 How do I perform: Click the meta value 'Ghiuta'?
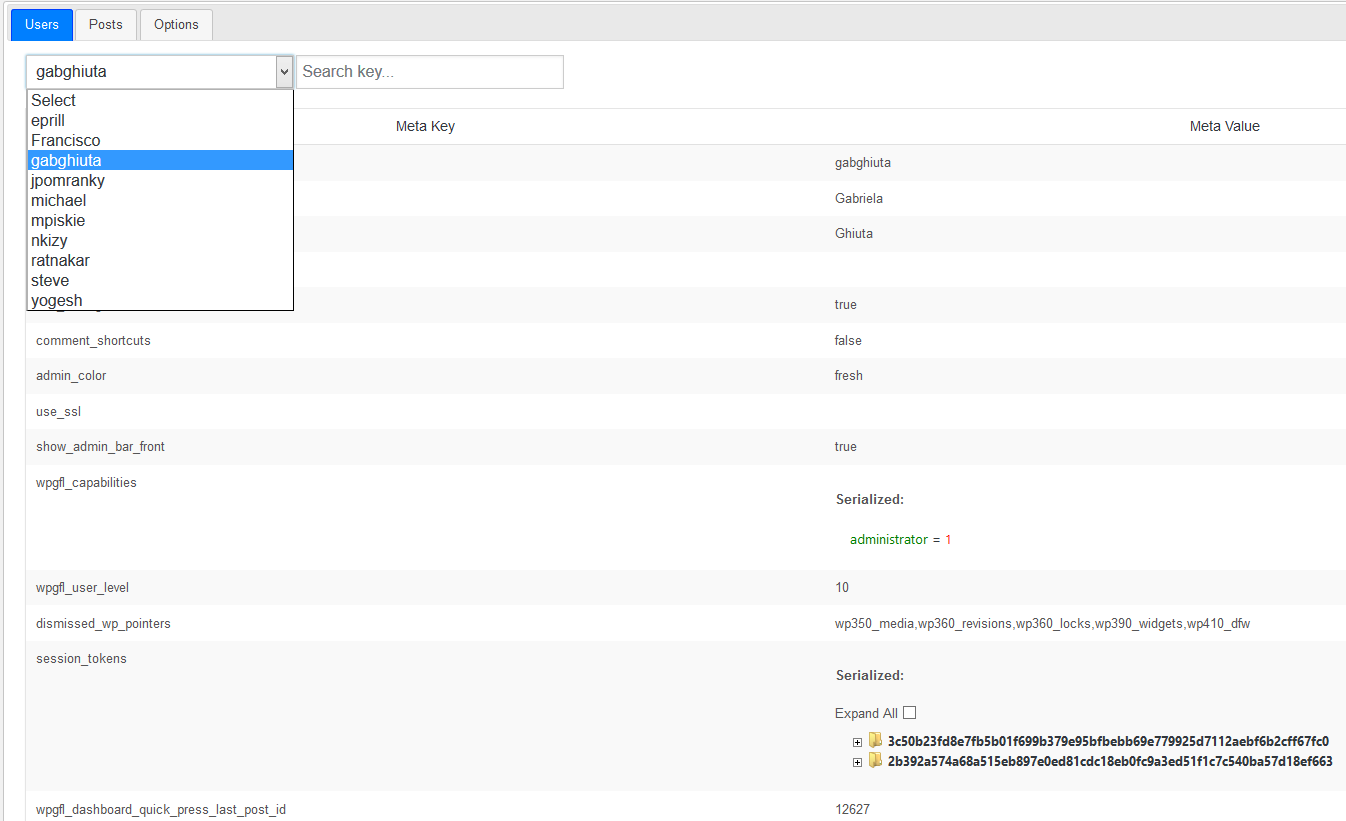point(854,233)
